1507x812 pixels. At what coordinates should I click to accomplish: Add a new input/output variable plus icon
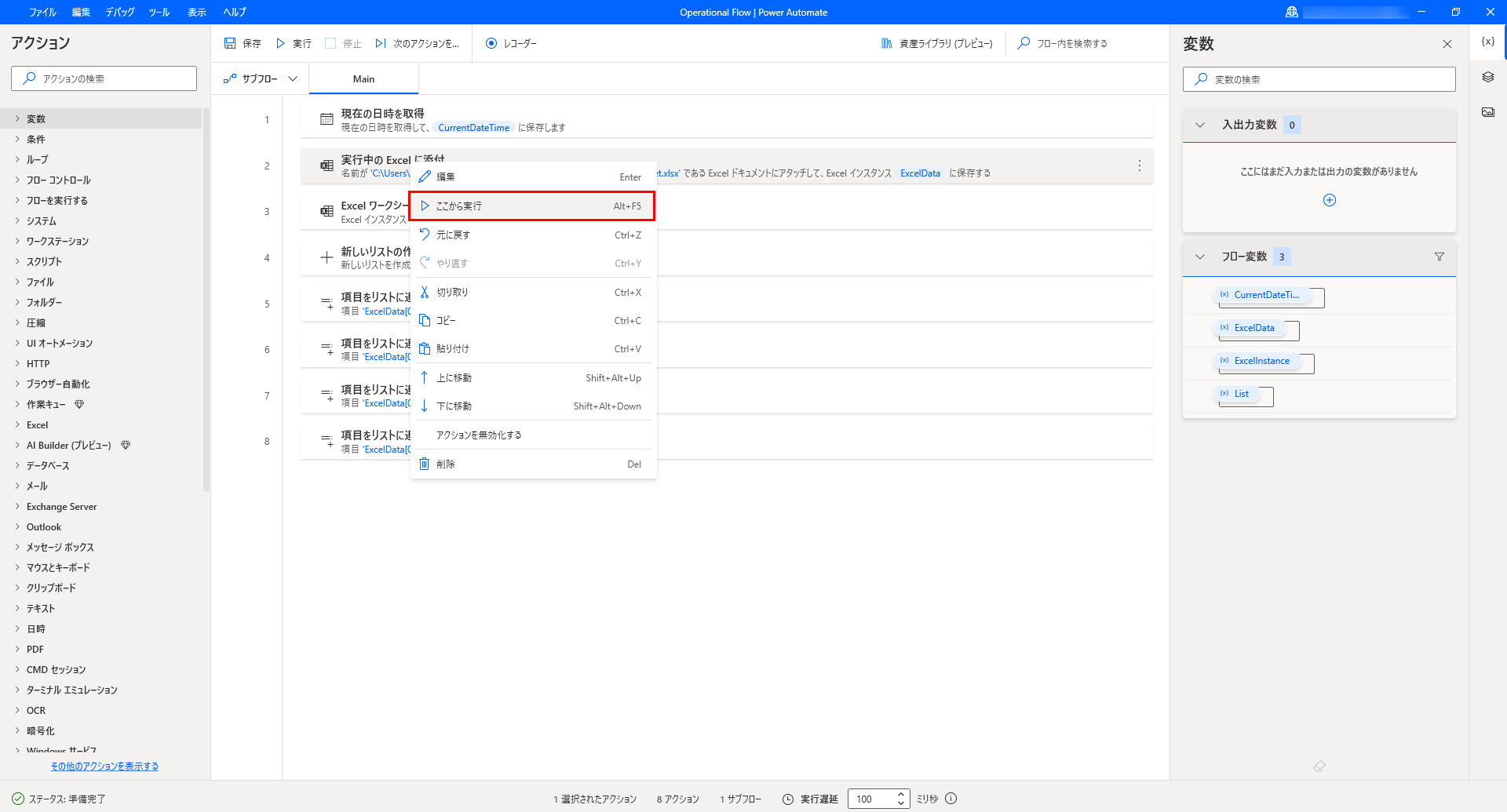tap(1330, 200)
